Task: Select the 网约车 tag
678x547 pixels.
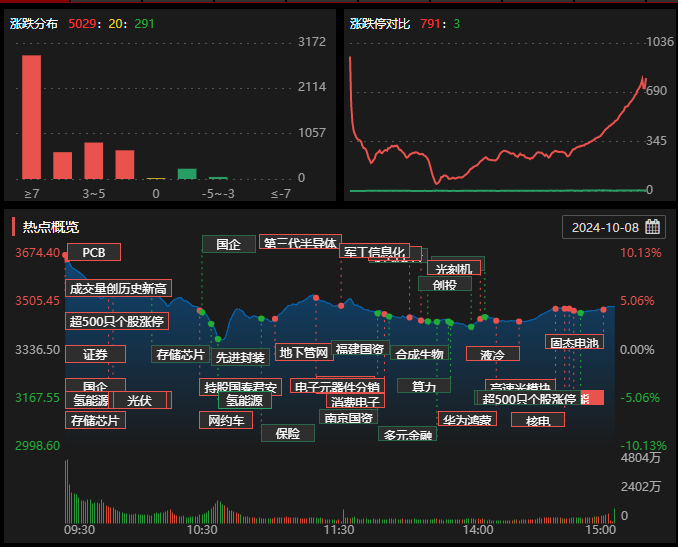Action: tap(226, 420)
